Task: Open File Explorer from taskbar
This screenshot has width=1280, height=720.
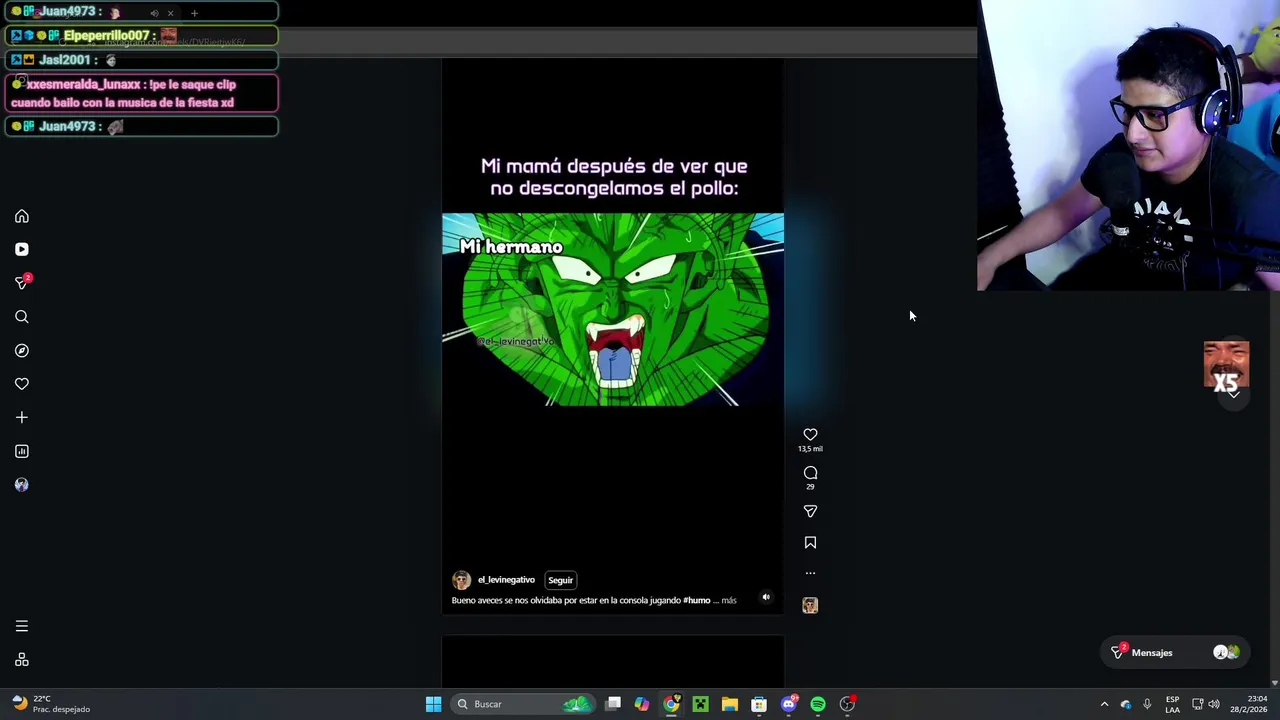Action: [x=730, y=704]
